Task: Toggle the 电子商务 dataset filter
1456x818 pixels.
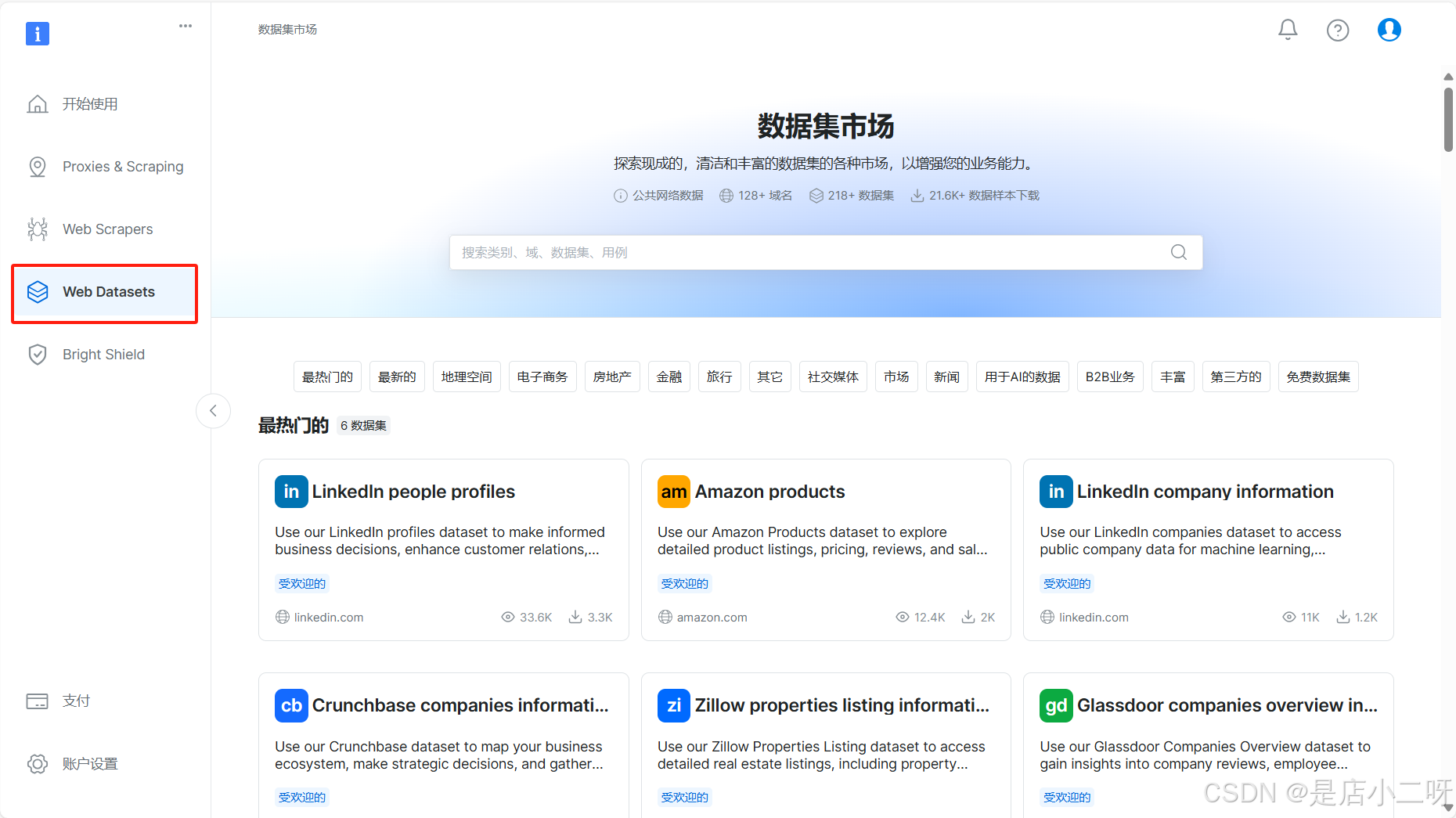Action: coord(542,377)
